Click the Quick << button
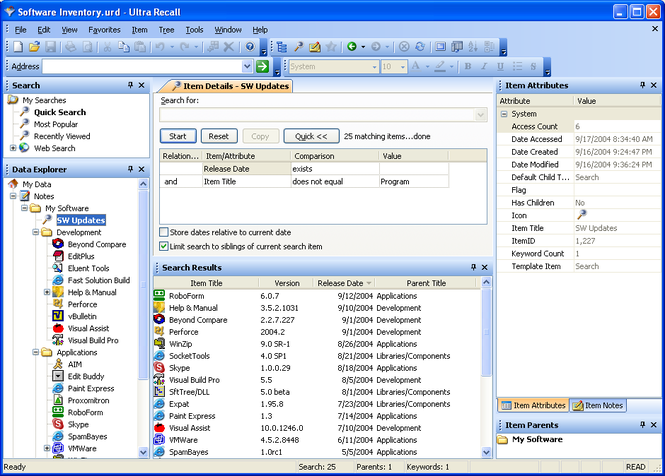The width and height of the screenshot is (665, 476). pos(311,136)
